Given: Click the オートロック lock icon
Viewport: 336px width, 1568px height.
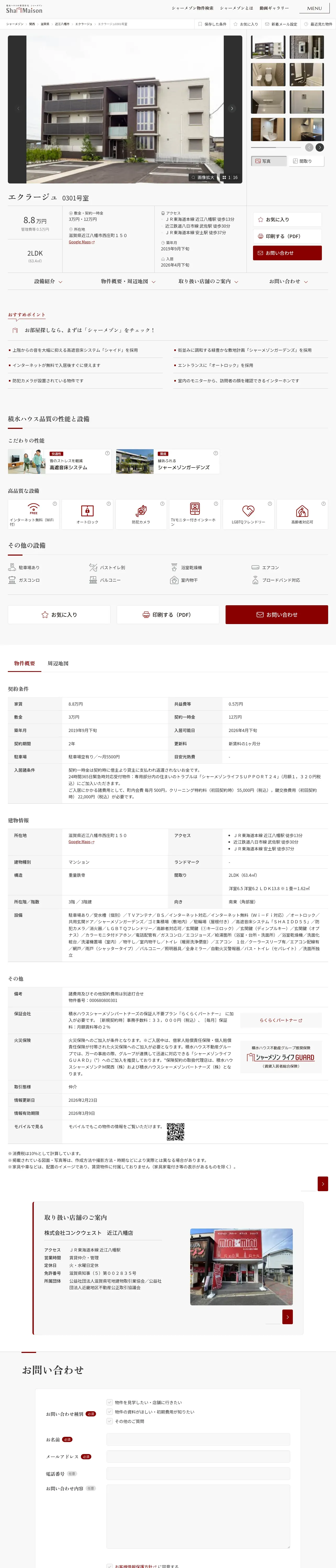Looking at the screenshot, I should pos(87,510).
